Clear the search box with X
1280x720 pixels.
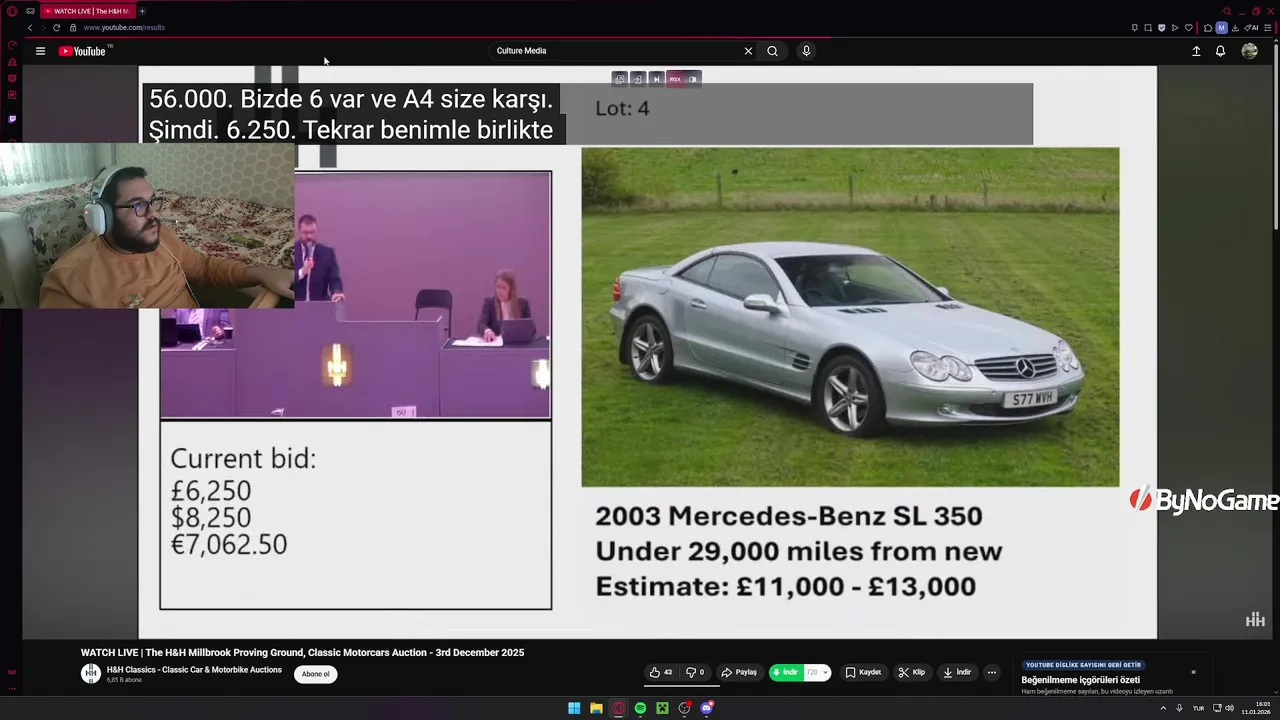[748, 51]
